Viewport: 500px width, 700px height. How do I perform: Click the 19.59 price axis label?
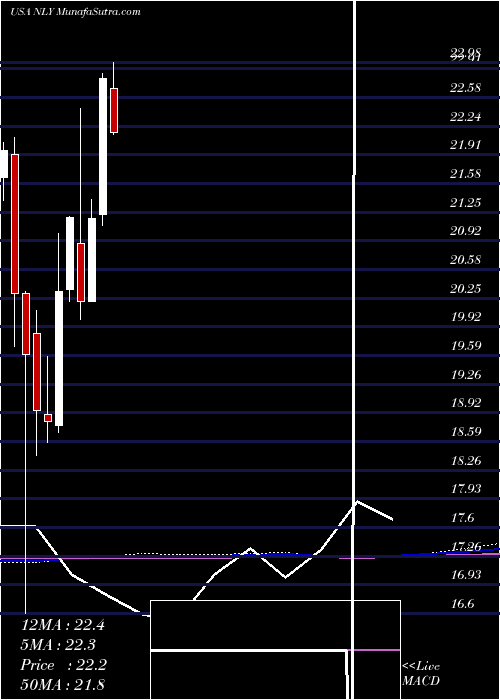[x=466, y=346]
